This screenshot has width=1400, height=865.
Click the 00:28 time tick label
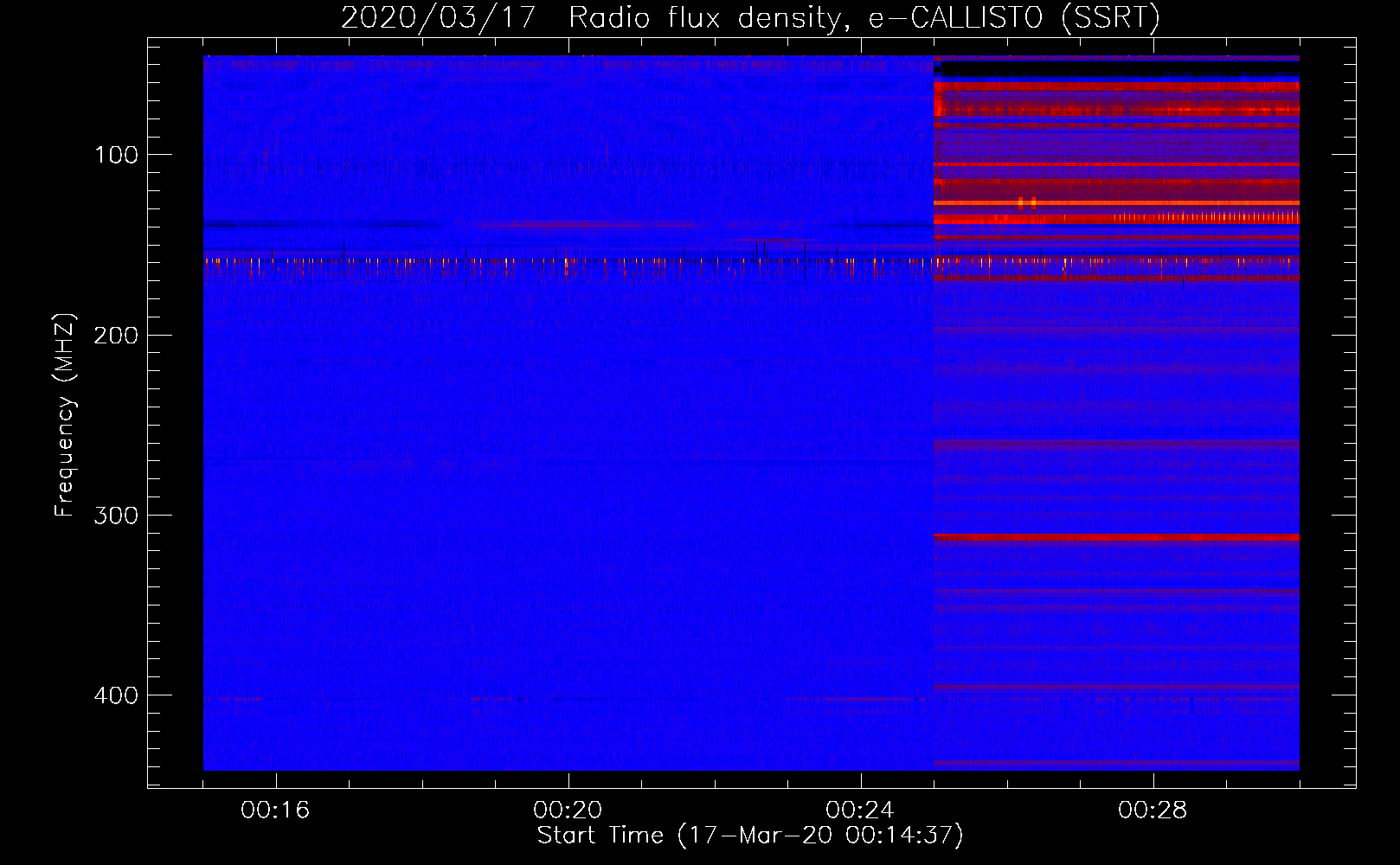pyautogui.click(x=1153, y=810)
